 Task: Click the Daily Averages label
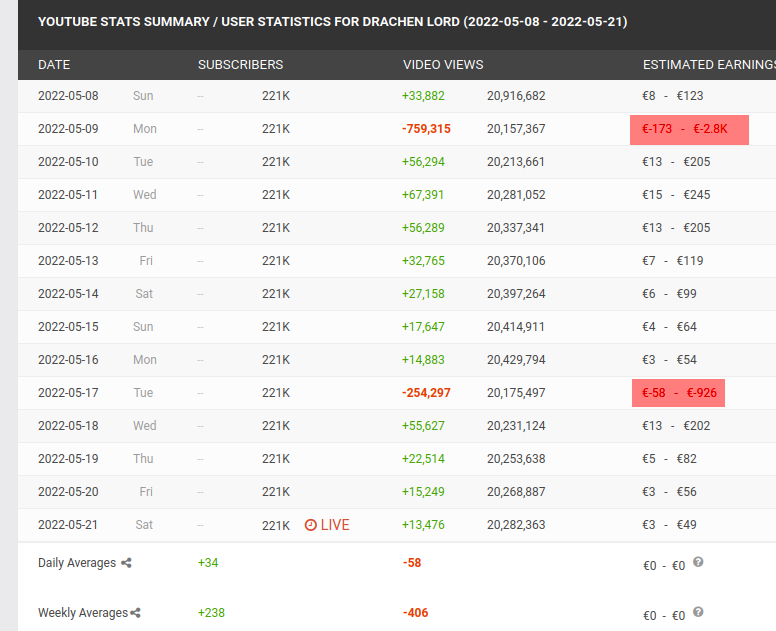point(77,563)
